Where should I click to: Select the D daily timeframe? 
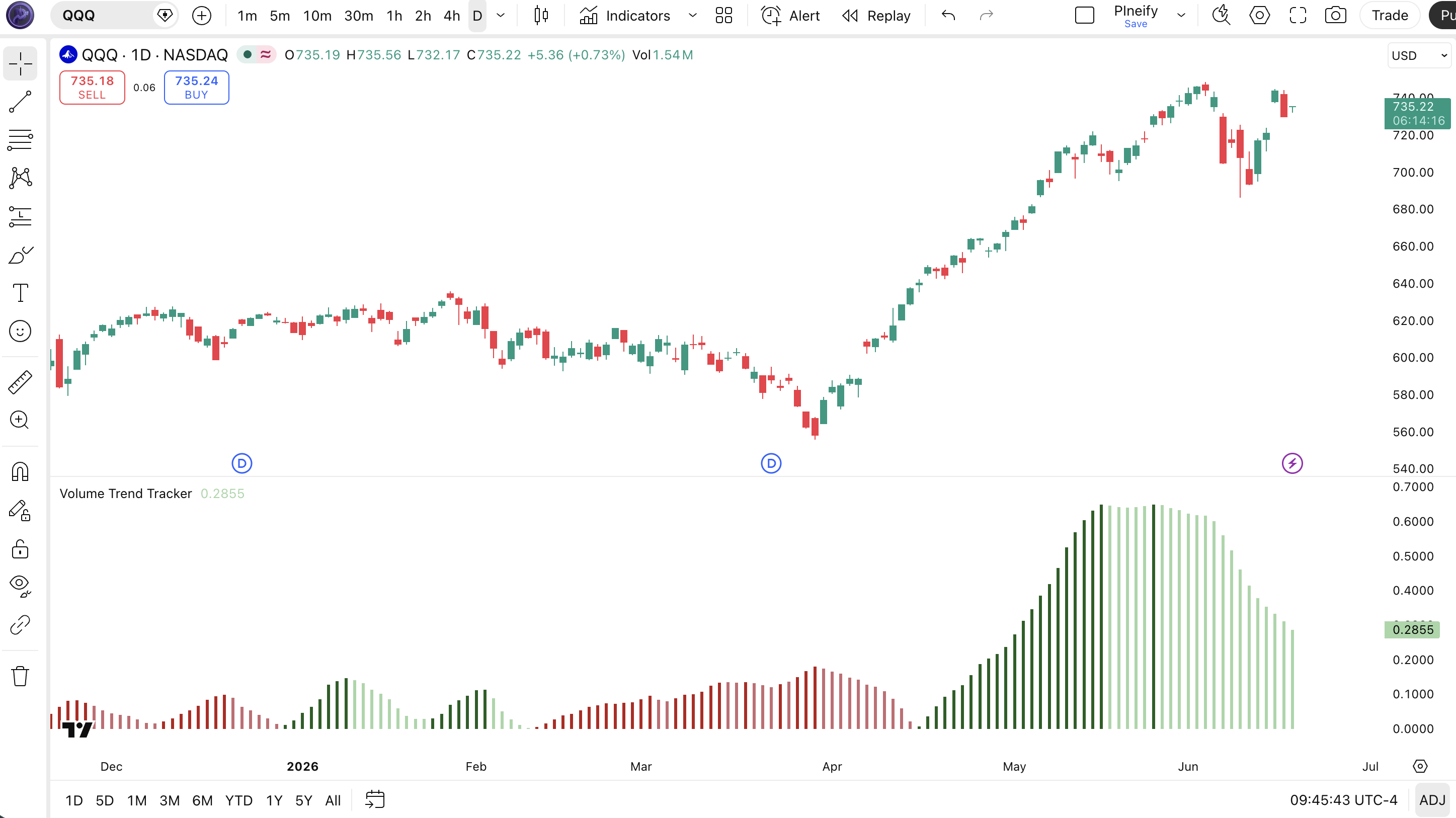pyautogui.click(x=477, y=15)
